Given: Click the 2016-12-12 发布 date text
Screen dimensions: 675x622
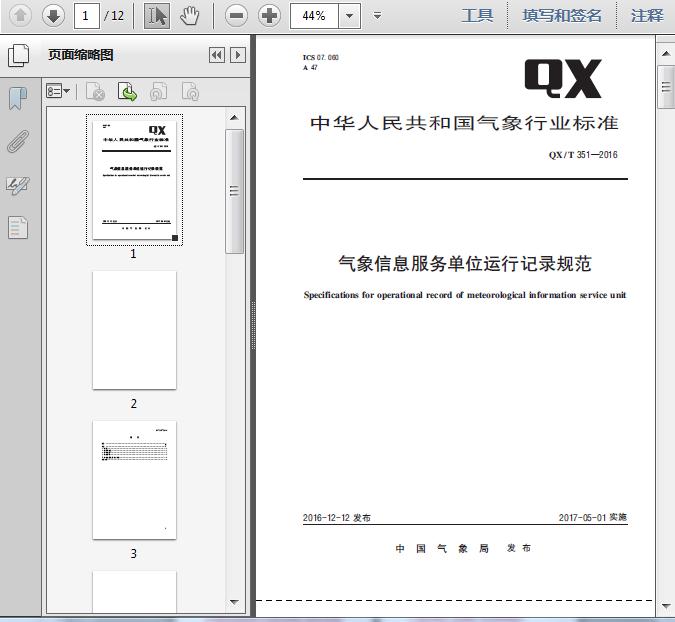Looking at the screenshot, I should (337, 517).
